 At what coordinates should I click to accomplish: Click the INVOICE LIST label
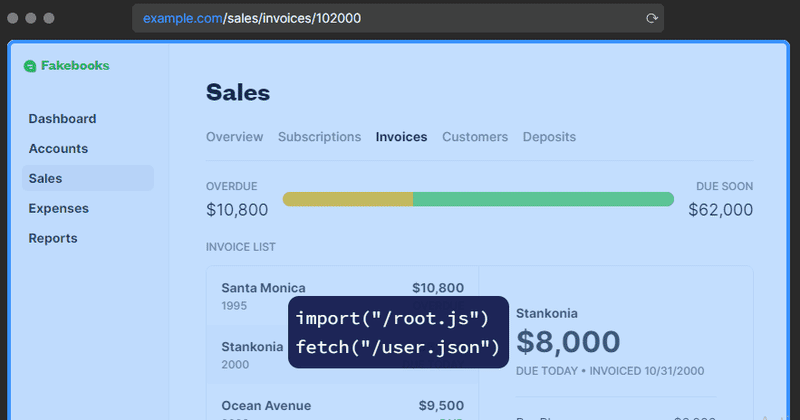(241, 247)
